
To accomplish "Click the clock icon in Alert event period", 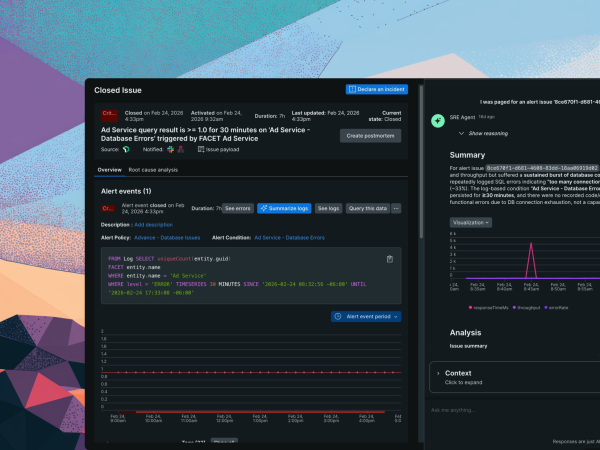I will 338,316.
